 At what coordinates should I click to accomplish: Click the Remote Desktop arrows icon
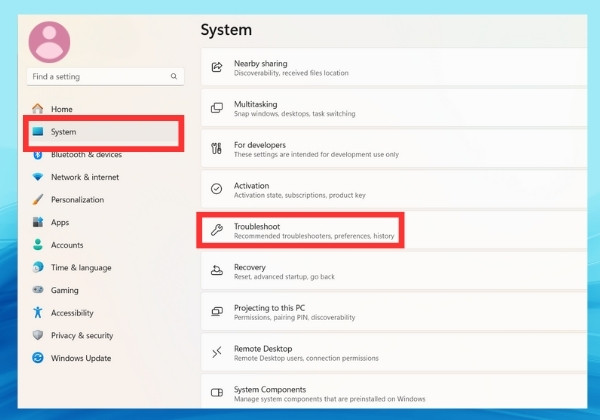(x=217, y=352)
